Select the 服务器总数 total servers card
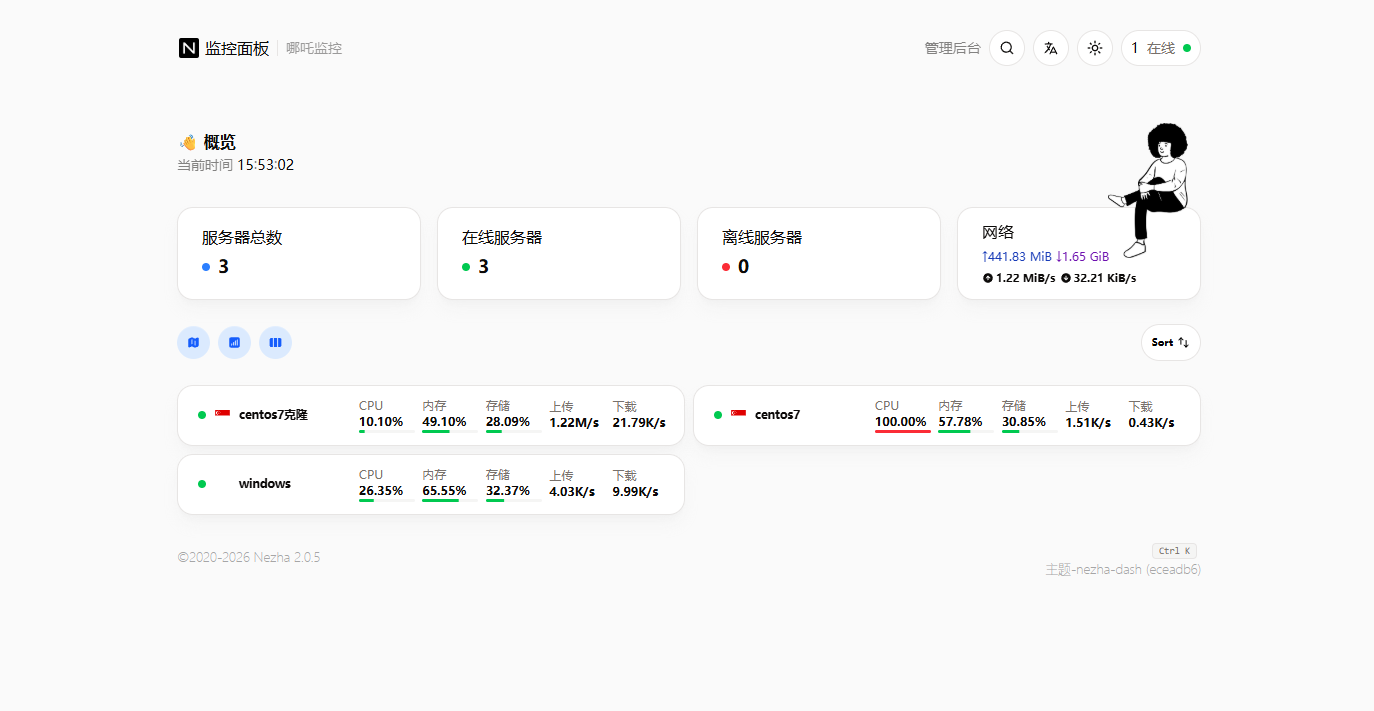1374x711 pixels. click(298, 253)
